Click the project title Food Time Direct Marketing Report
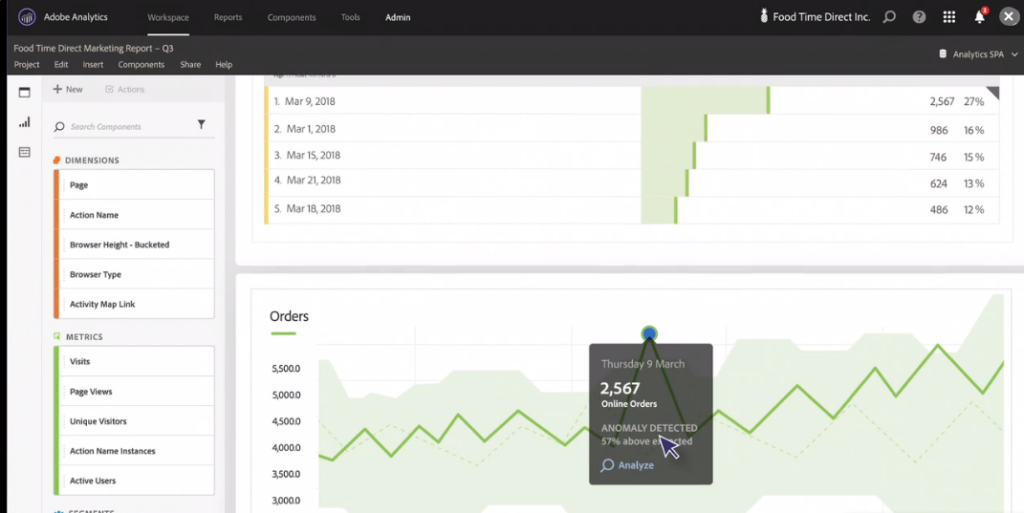Screen dimensions: 1024x513 coord(93,48)
